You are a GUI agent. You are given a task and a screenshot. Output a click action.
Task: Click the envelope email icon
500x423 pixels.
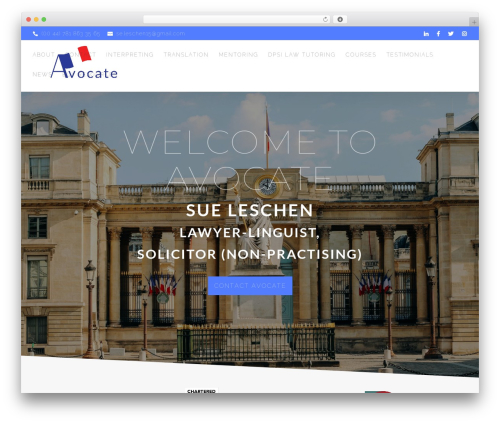pyautogui.click(x=110, y=34)
